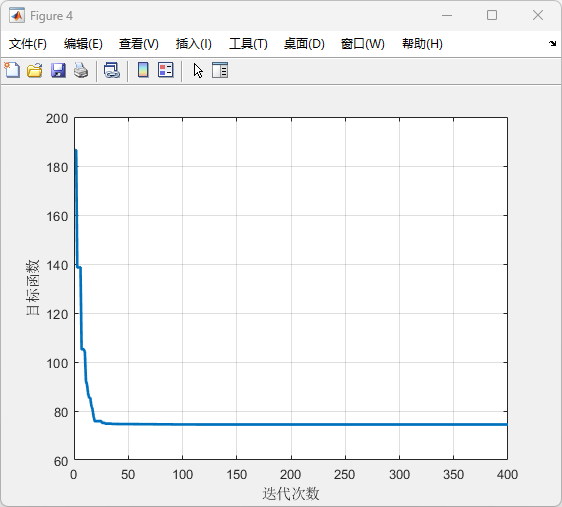The width and height of the screenshot is (562, 507).
Task: Open the 插入(I) menu
Action: (194, 44)
